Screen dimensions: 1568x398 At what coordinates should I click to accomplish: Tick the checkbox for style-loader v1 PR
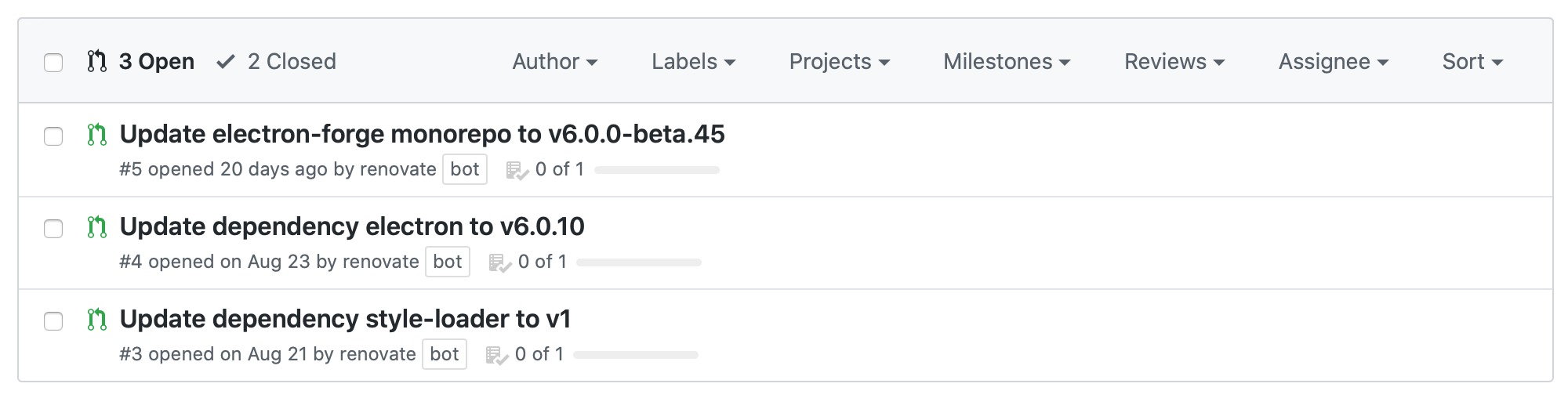(x=53, y=321)
